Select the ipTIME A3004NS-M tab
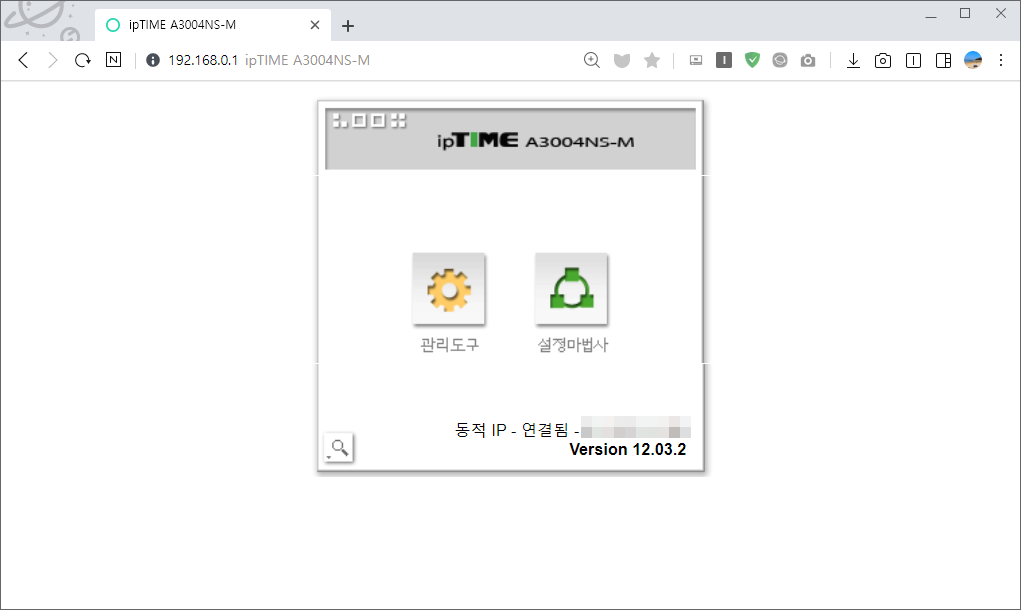The height and width of the screenshot is (610, 1021). (213, 25)
